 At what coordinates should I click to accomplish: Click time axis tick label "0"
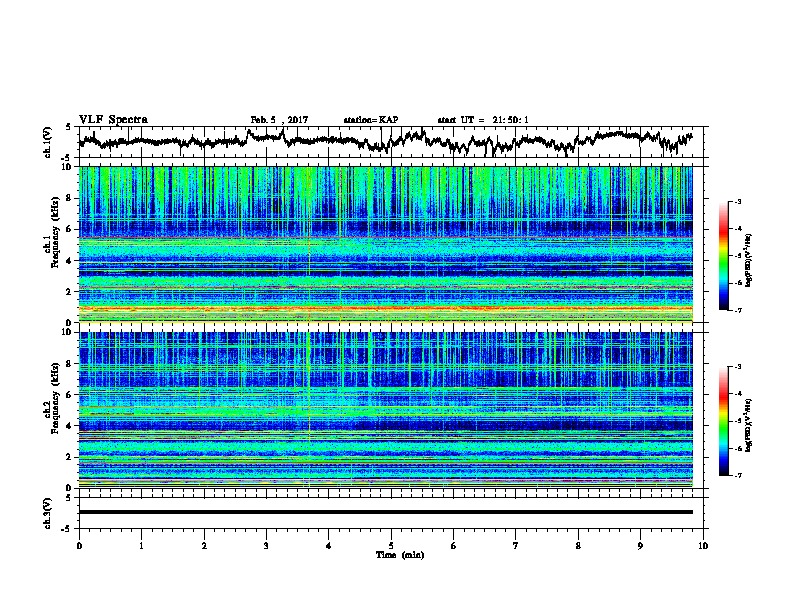(x=79, y=545)
